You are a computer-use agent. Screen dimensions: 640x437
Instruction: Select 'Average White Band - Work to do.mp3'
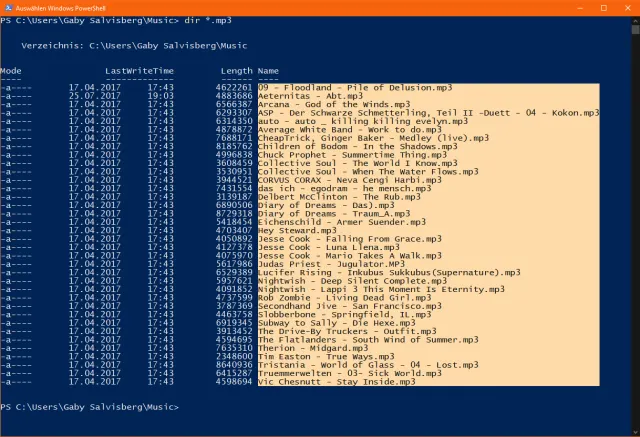pos(350,130)
